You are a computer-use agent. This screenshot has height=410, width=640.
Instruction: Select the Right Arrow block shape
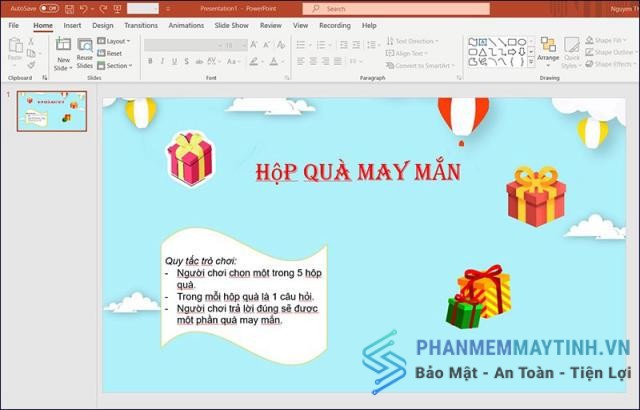(x=512, y=52)
